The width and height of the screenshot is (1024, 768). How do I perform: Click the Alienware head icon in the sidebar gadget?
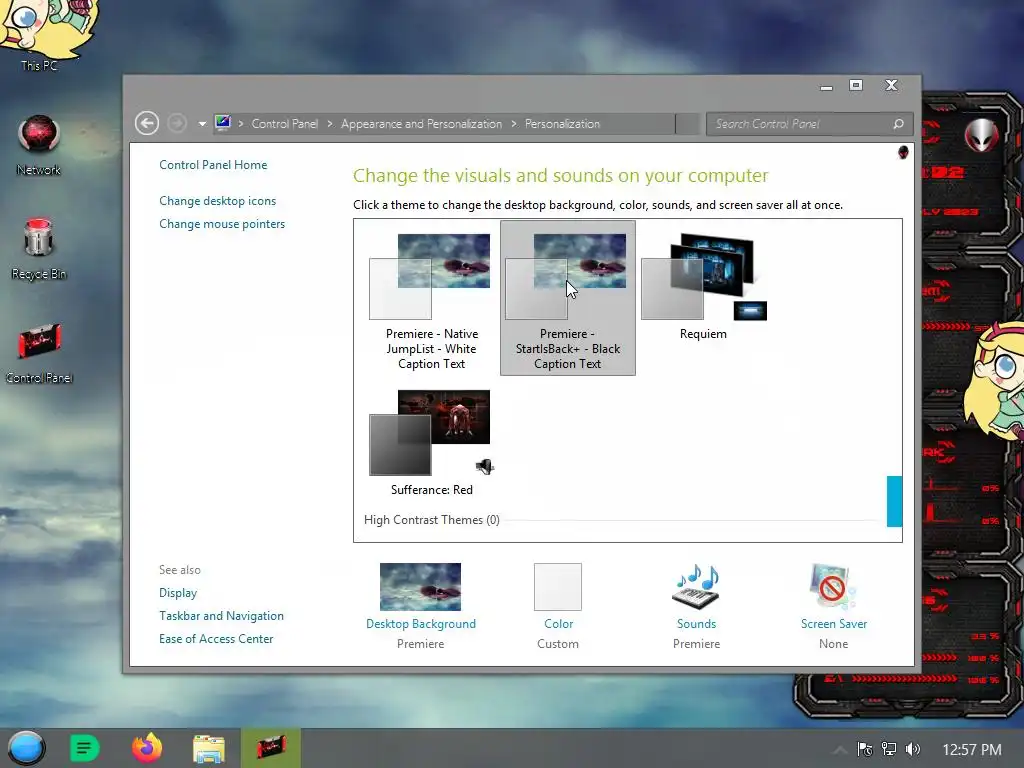980,135
